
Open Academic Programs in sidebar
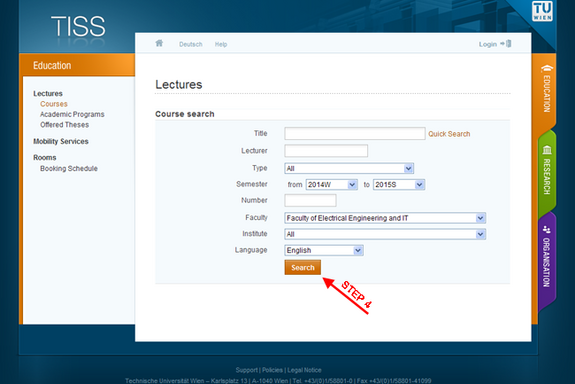(x=72, y=114)
